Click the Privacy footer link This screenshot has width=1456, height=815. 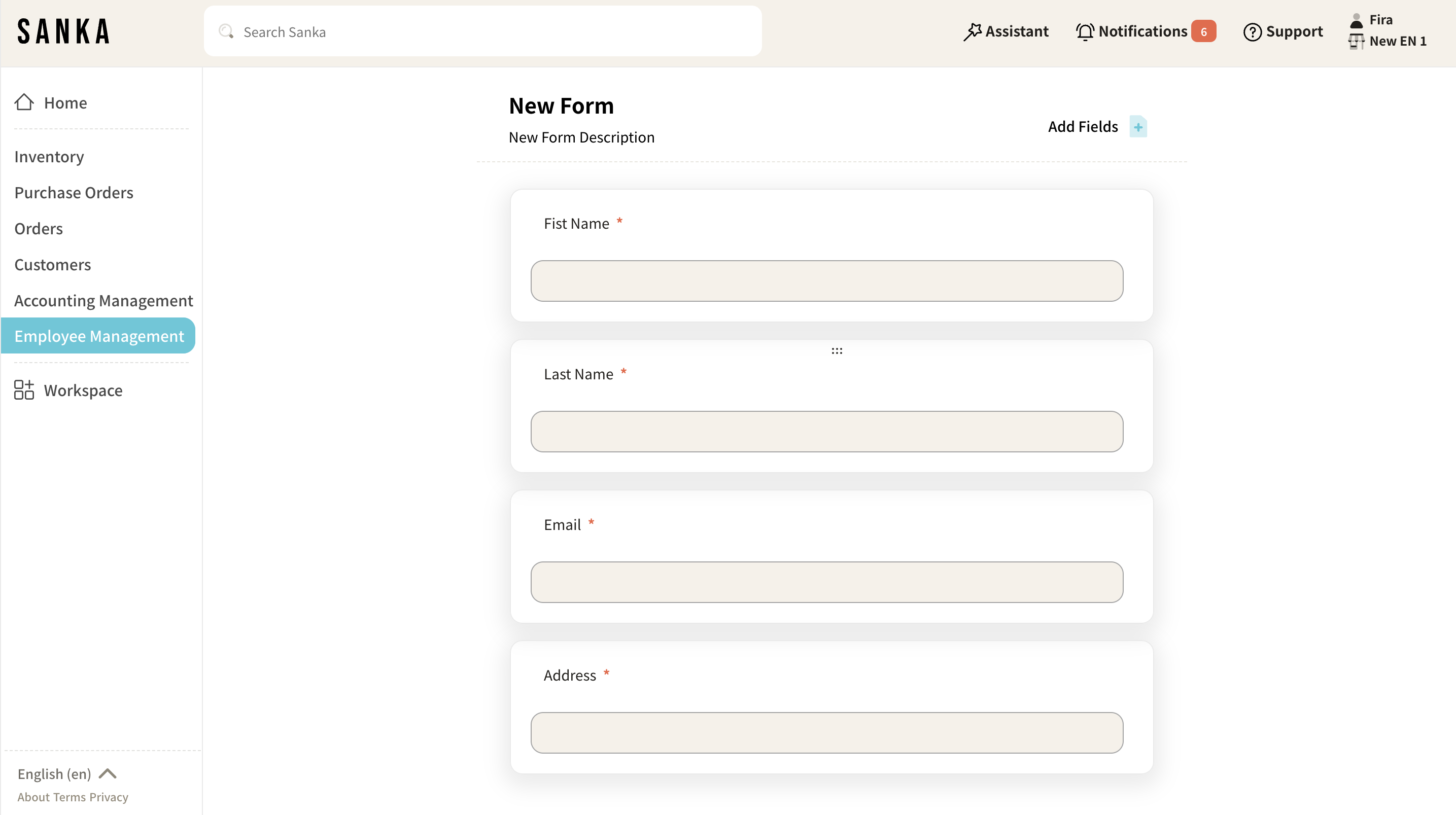click(109, 797)
